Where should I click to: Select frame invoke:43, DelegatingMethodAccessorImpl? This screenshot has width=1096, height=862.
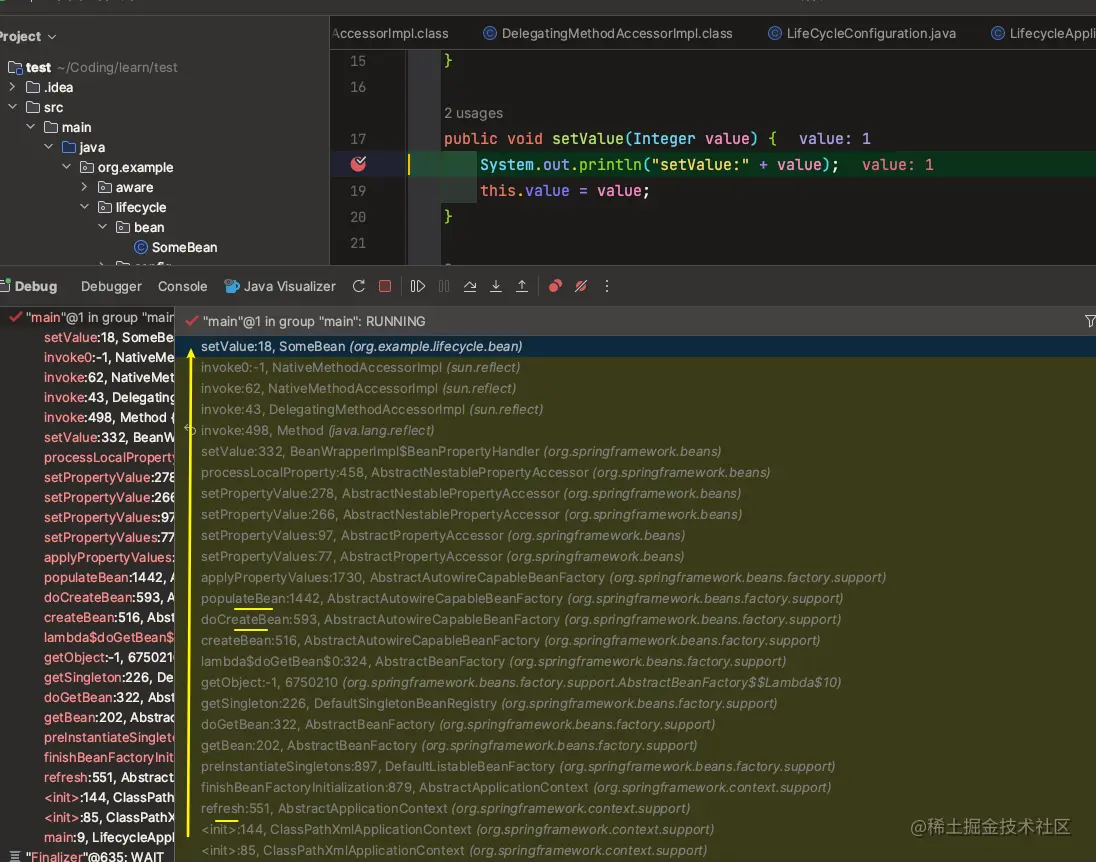point(635,409)
